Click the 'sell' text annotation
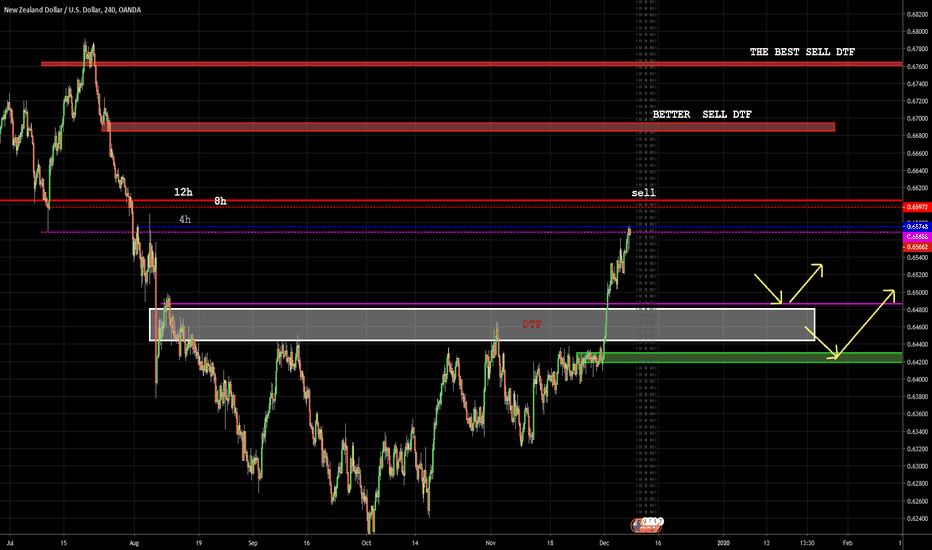 [643, 192]
